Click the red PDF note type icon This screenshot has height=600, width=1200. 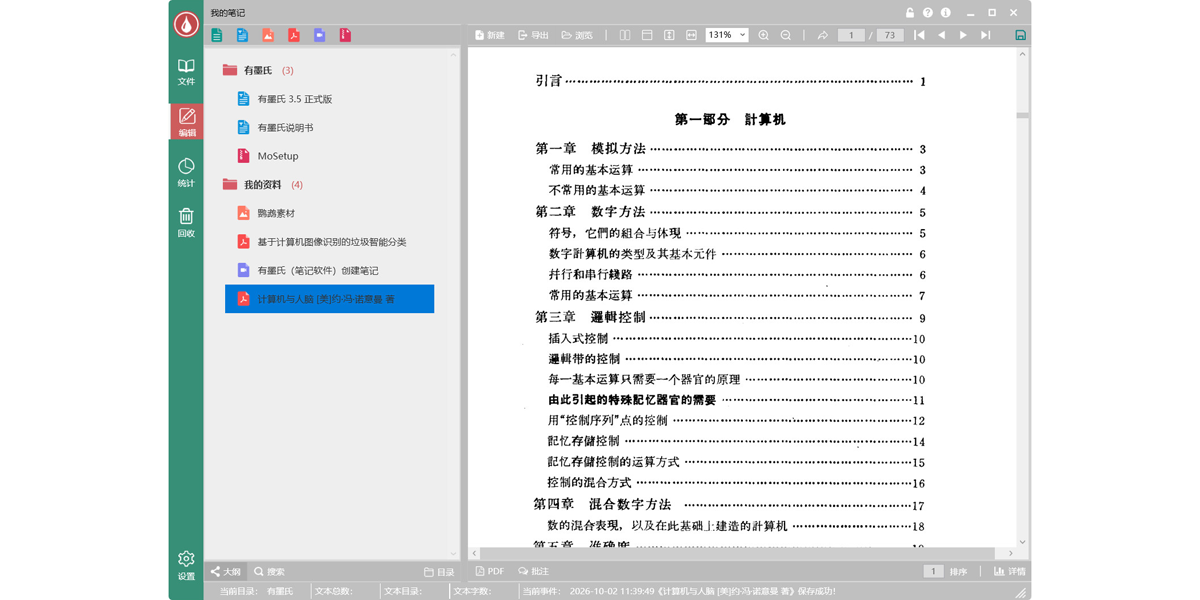tap(294, 35)
